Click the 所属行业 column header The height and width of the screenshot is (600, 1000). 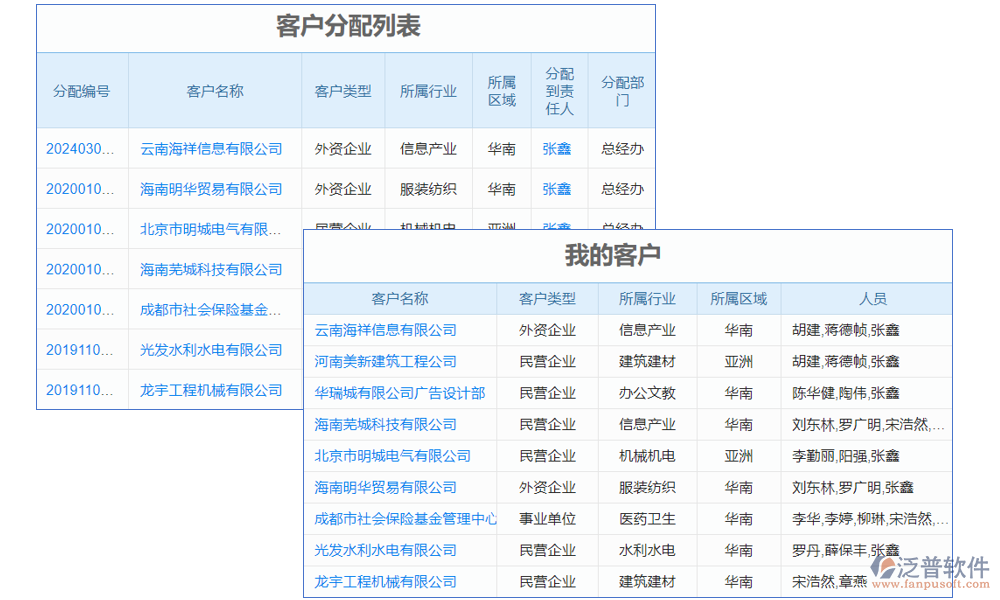coord(429,90)
